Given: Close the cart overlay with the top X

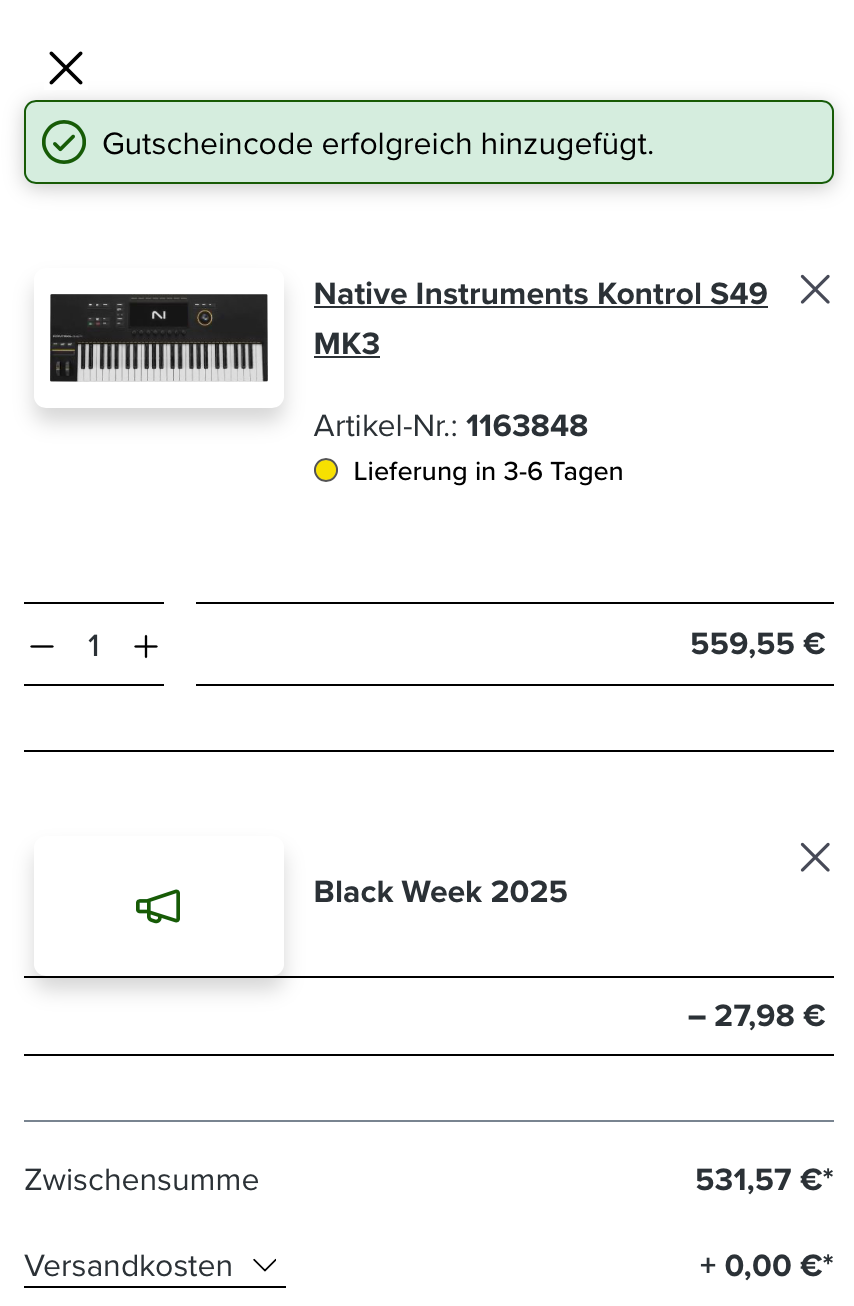Looking at the screenshot, I should [x=66, y=68].
